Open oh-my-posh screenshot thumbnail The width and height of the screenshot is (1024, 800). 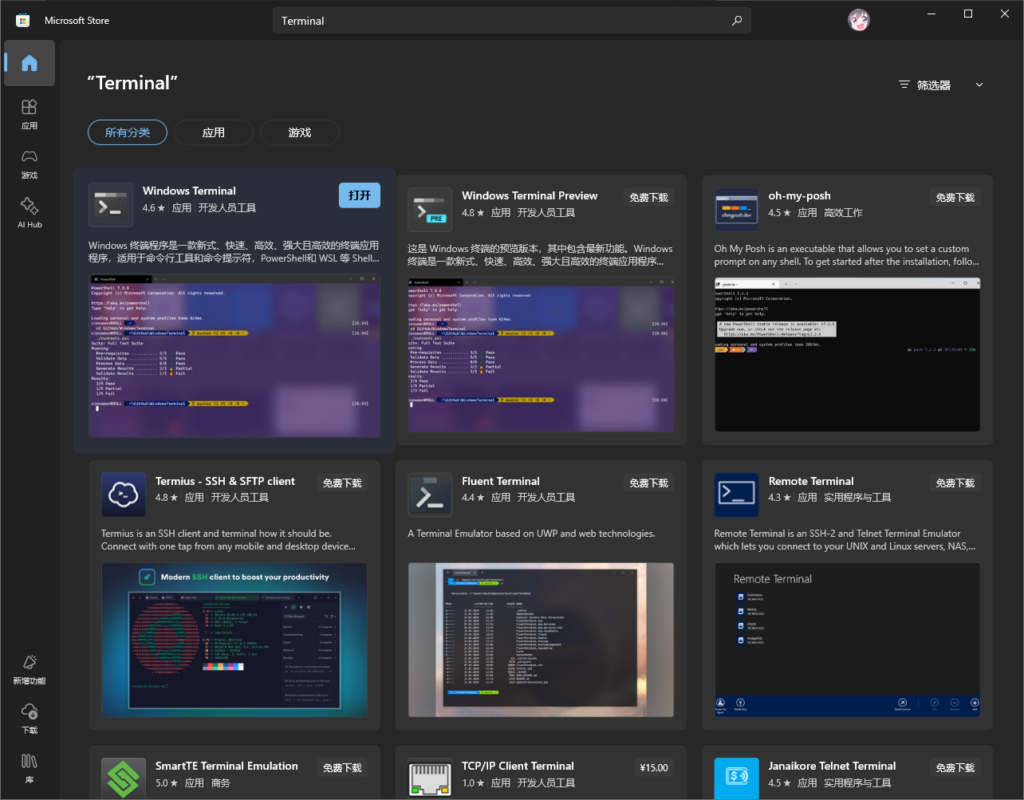[847, 355]
